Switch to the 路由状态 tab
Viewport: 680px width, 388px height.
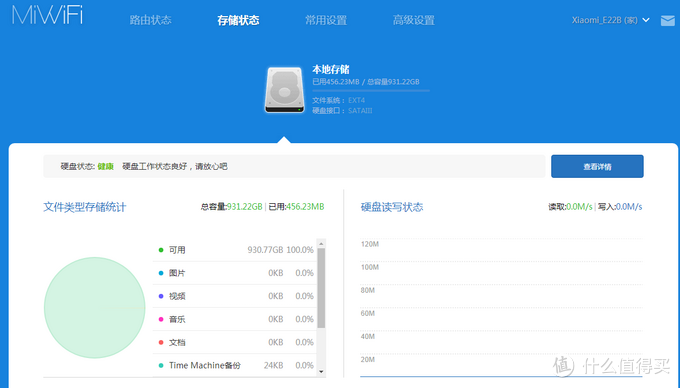[150, 20]
